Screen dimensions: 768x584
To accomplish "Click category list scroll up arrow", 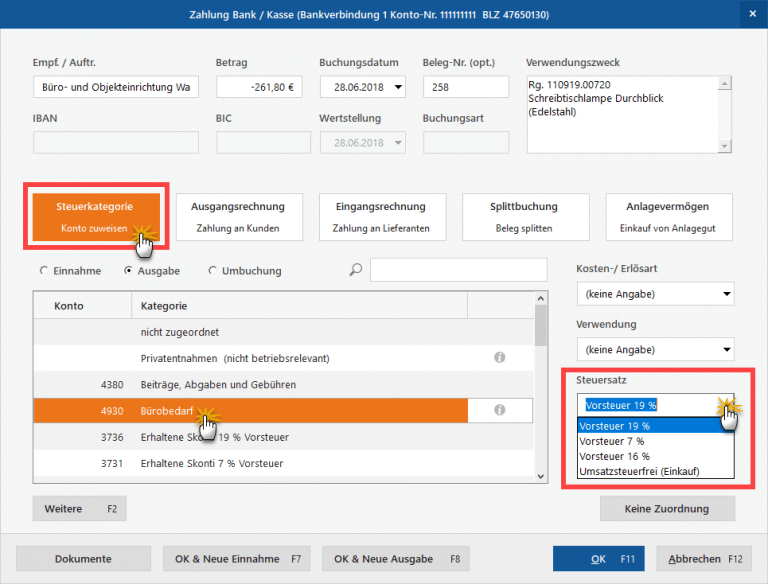I will [x=541, y=298].
